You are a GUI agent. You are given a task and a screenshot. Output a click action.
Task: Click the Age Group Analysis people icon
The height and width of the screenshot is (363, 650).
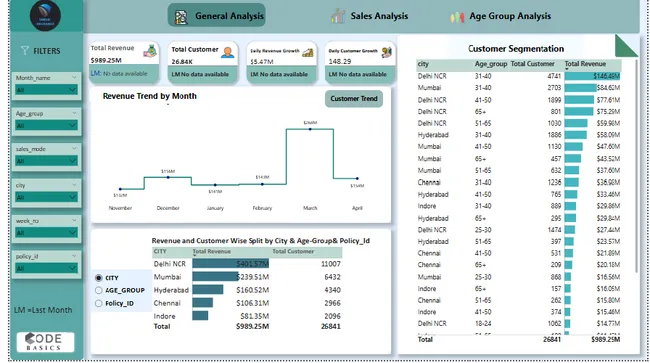point(457,17)
